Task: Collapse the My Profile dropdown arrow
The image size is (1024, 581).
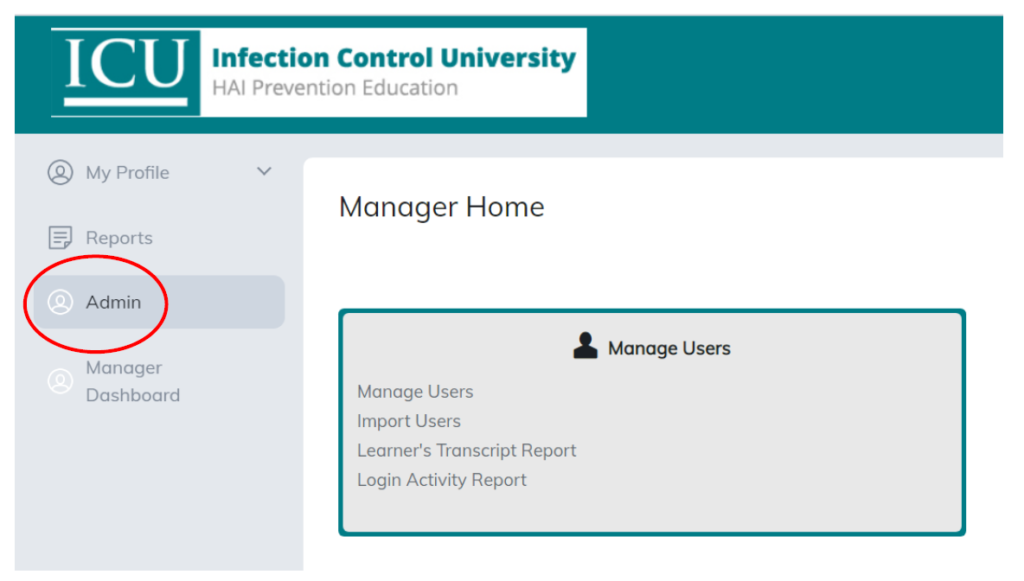Action: (x=264, y=171)
